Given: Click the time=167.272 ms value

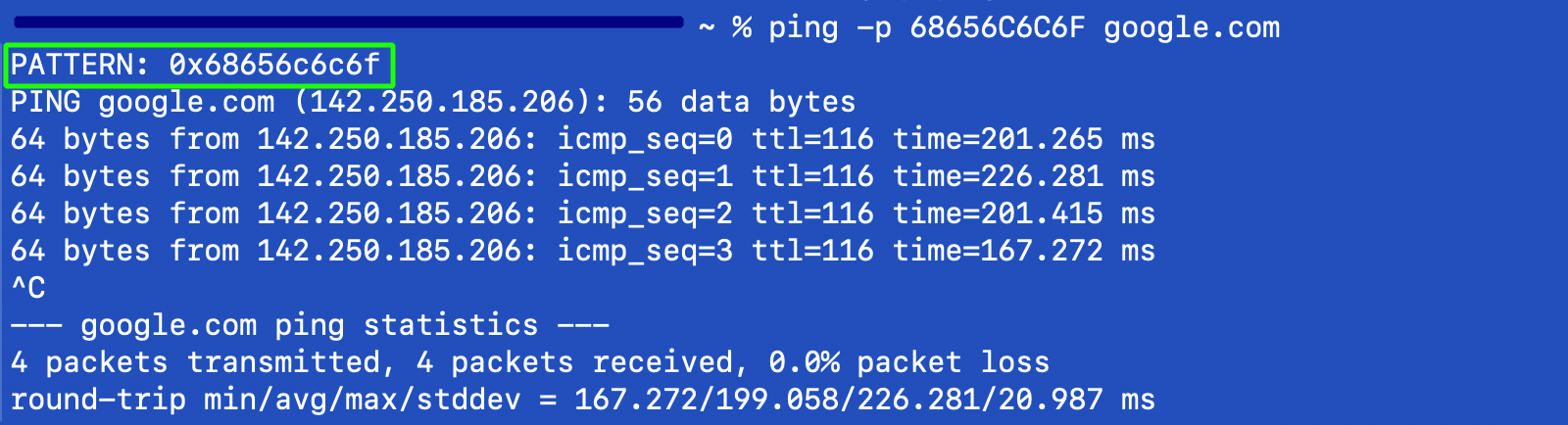Looking at the screenshot, I should coord(1023,252).
